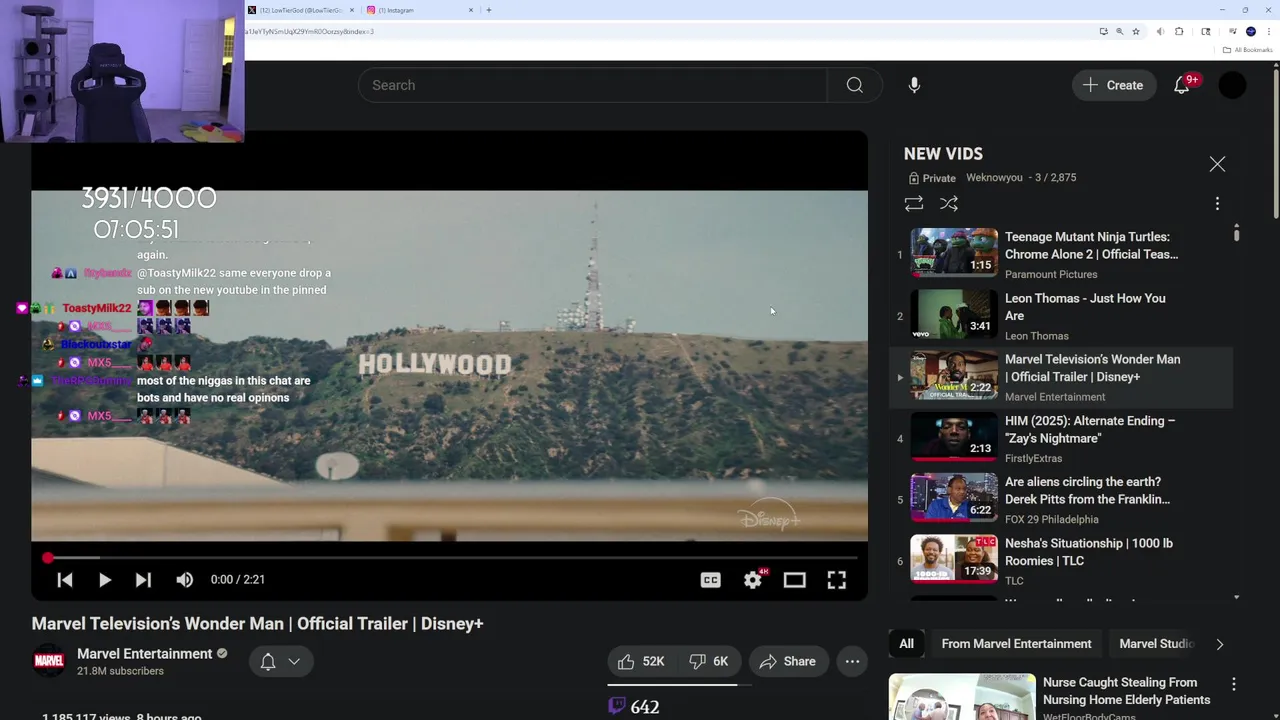Select HIM (2025) Alternate Ending video

coord(1061,437)
